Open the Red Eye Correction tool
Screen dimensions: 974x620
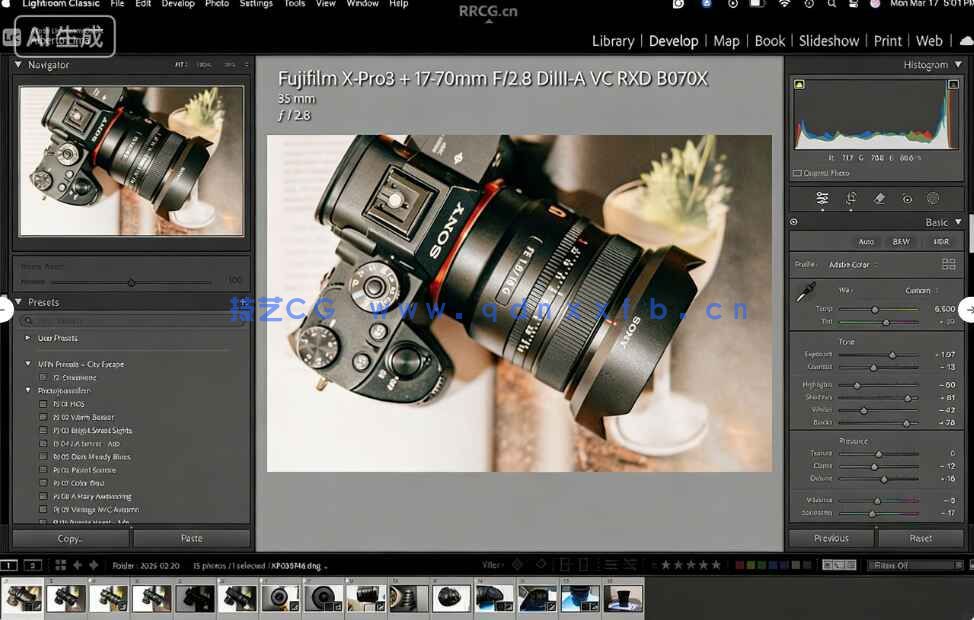coord(907,200)
